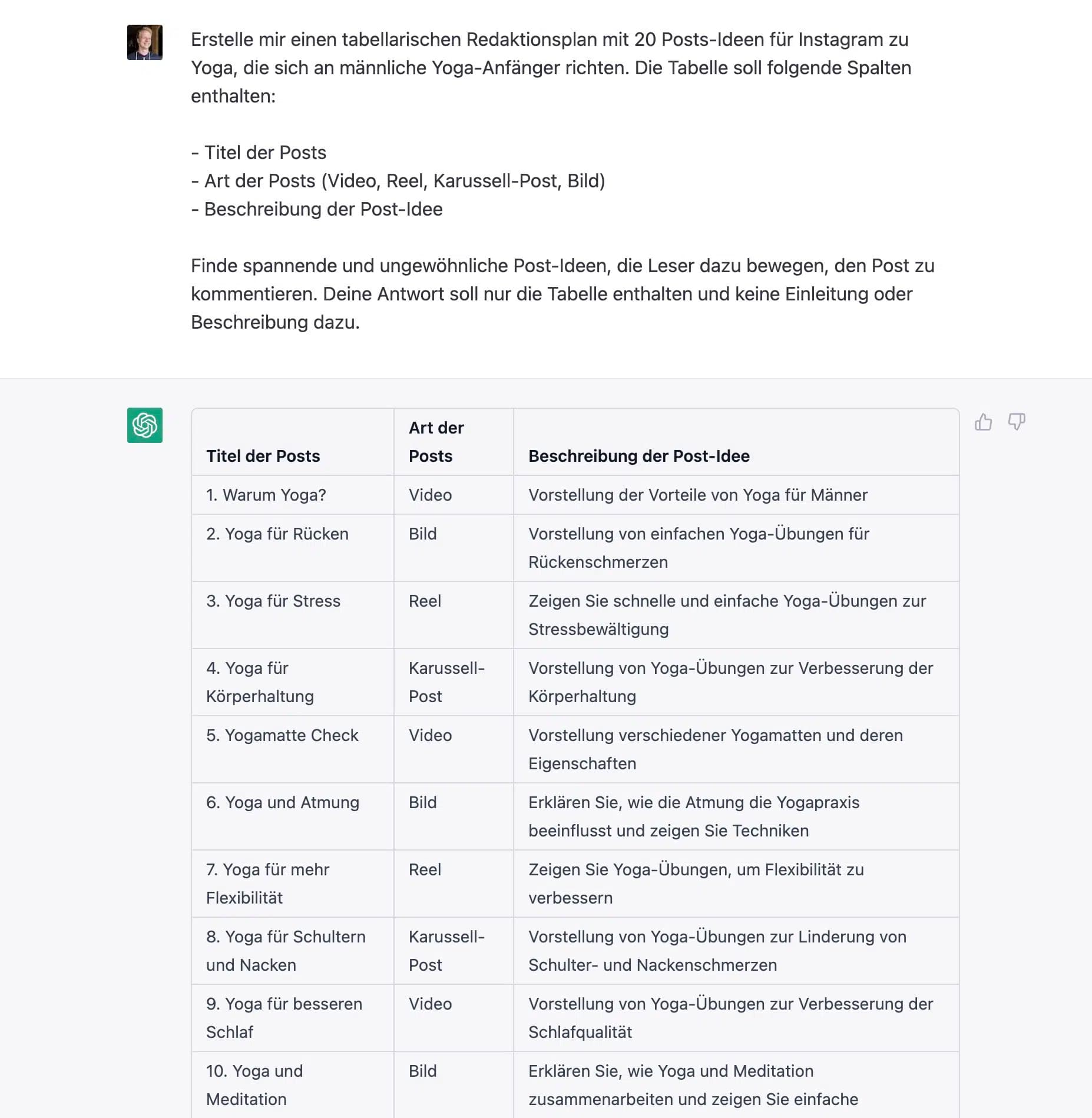Click the "Reel" cell beside Yoga für Stress
The image size is (1092, 1118).
coord(424,601)
